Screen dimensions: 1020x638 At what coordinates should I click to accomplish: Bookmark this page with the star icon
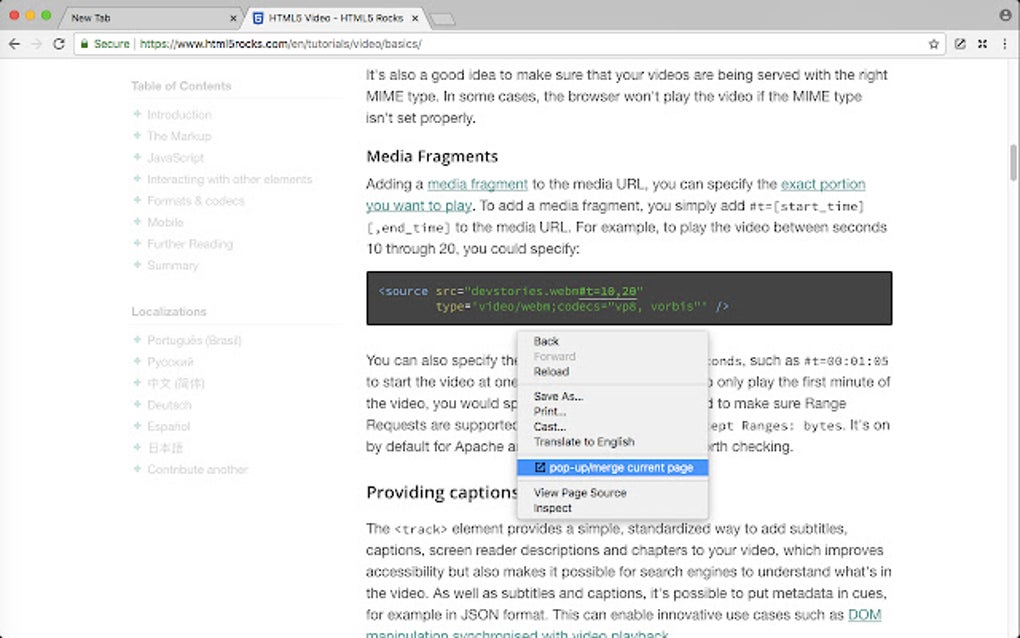coord(934,44)
